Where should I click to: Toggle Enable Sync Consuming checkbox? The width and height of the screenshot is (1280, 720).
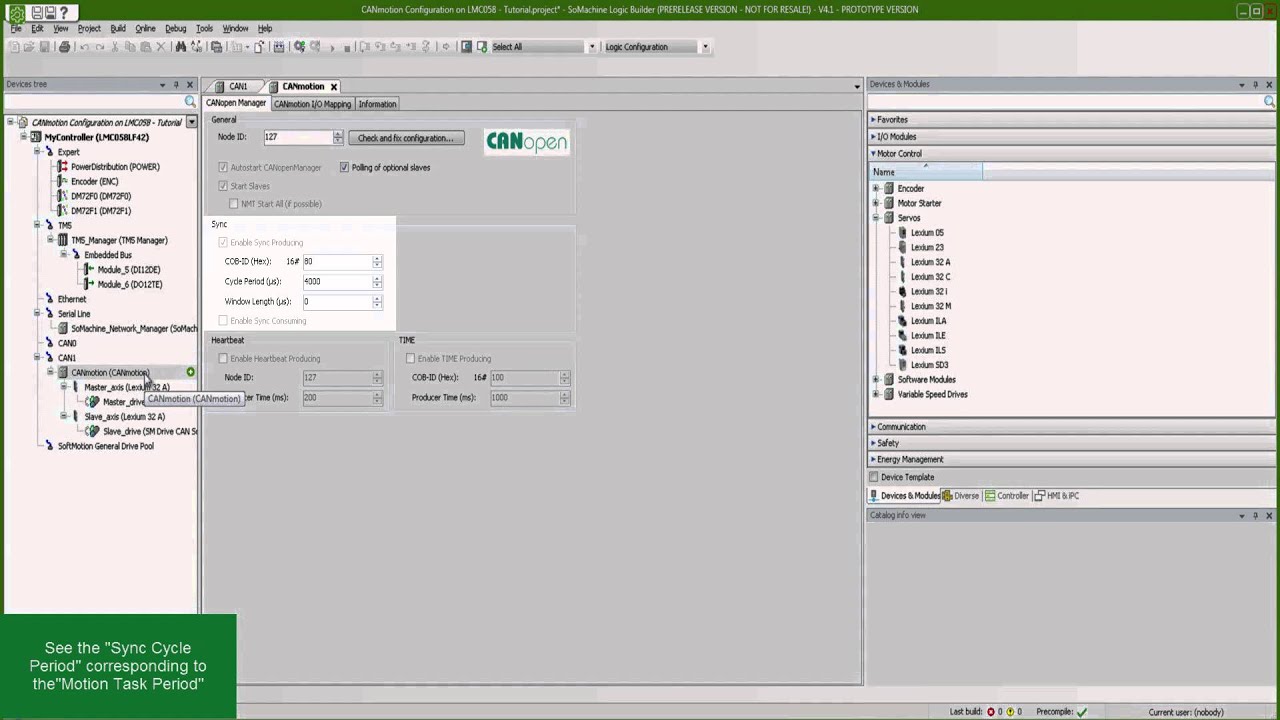click(223, 321)
